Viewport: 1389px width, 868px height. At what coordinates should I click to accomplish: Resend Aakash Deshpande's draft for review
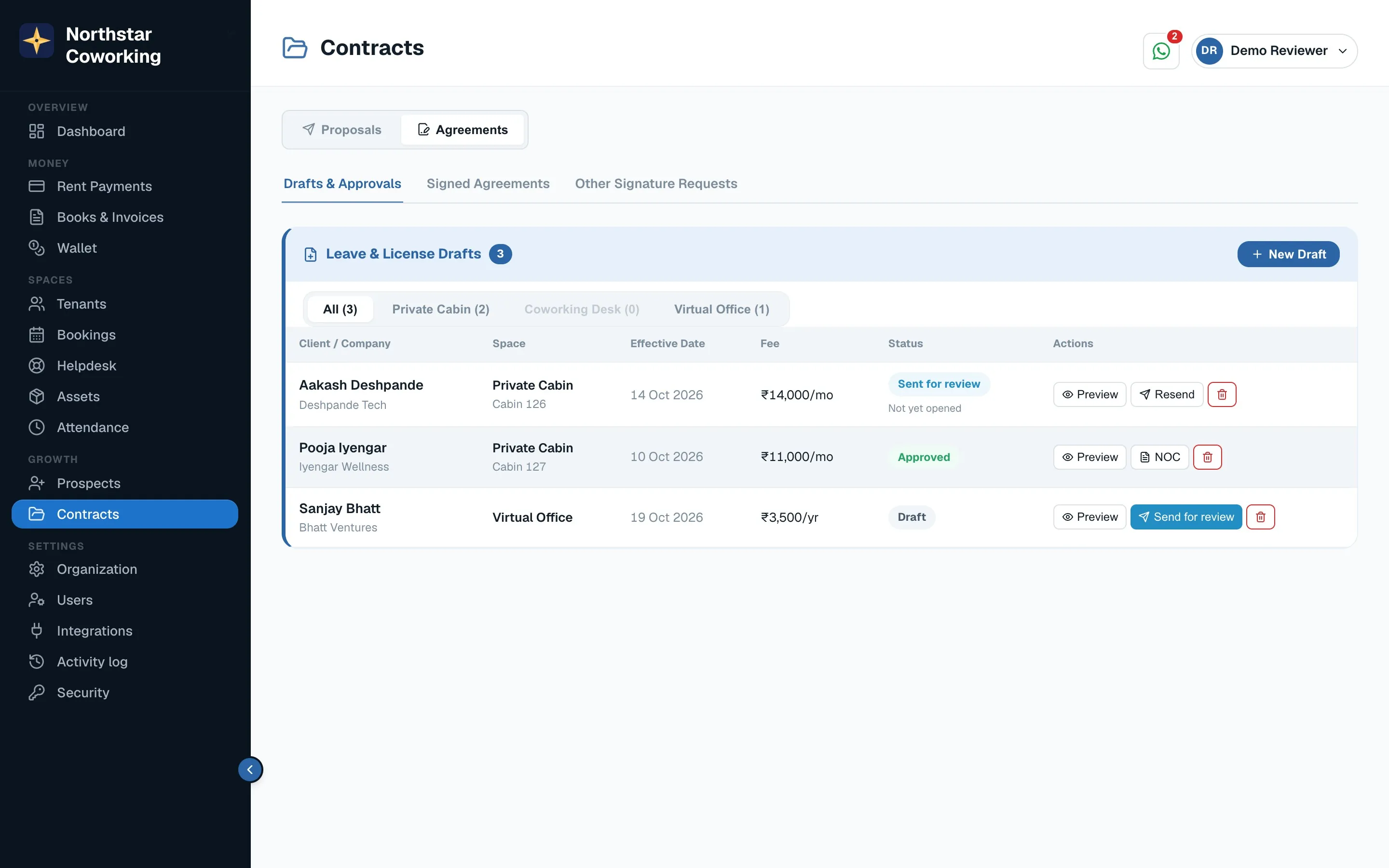pos(1166,394)
